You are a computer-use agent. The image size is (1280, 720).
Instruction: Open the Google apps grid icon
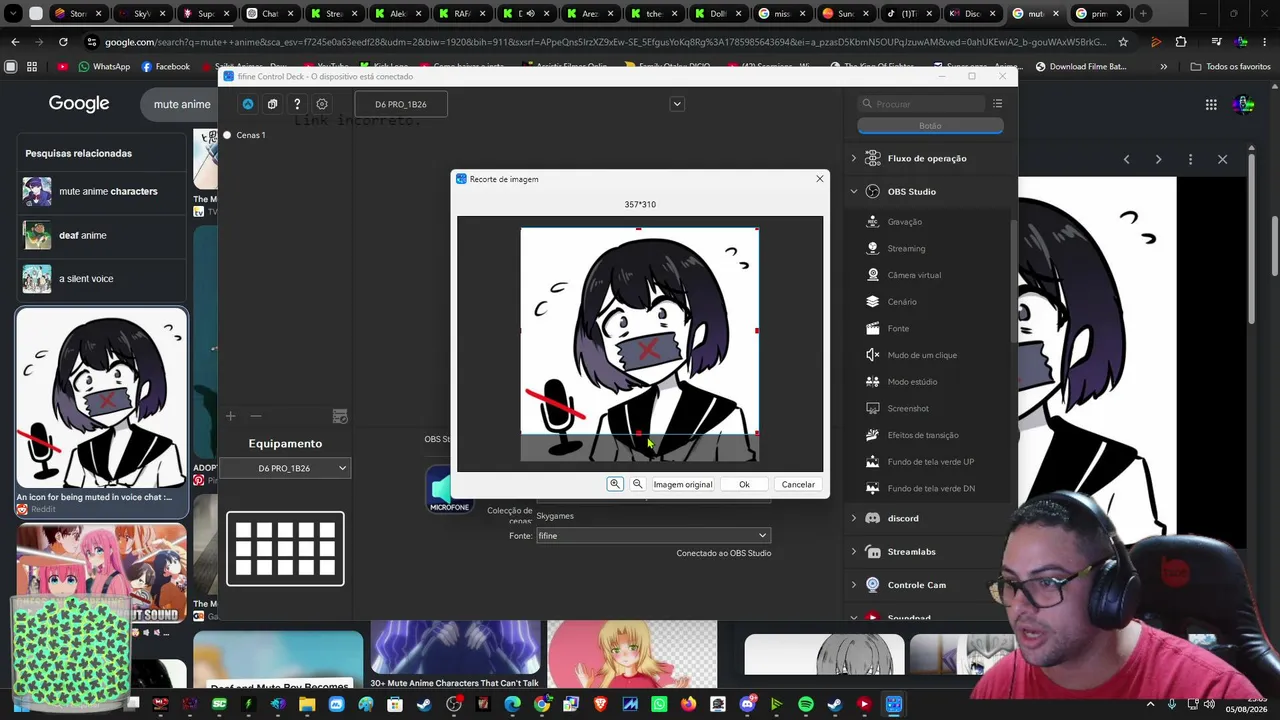coord(1211,104)
